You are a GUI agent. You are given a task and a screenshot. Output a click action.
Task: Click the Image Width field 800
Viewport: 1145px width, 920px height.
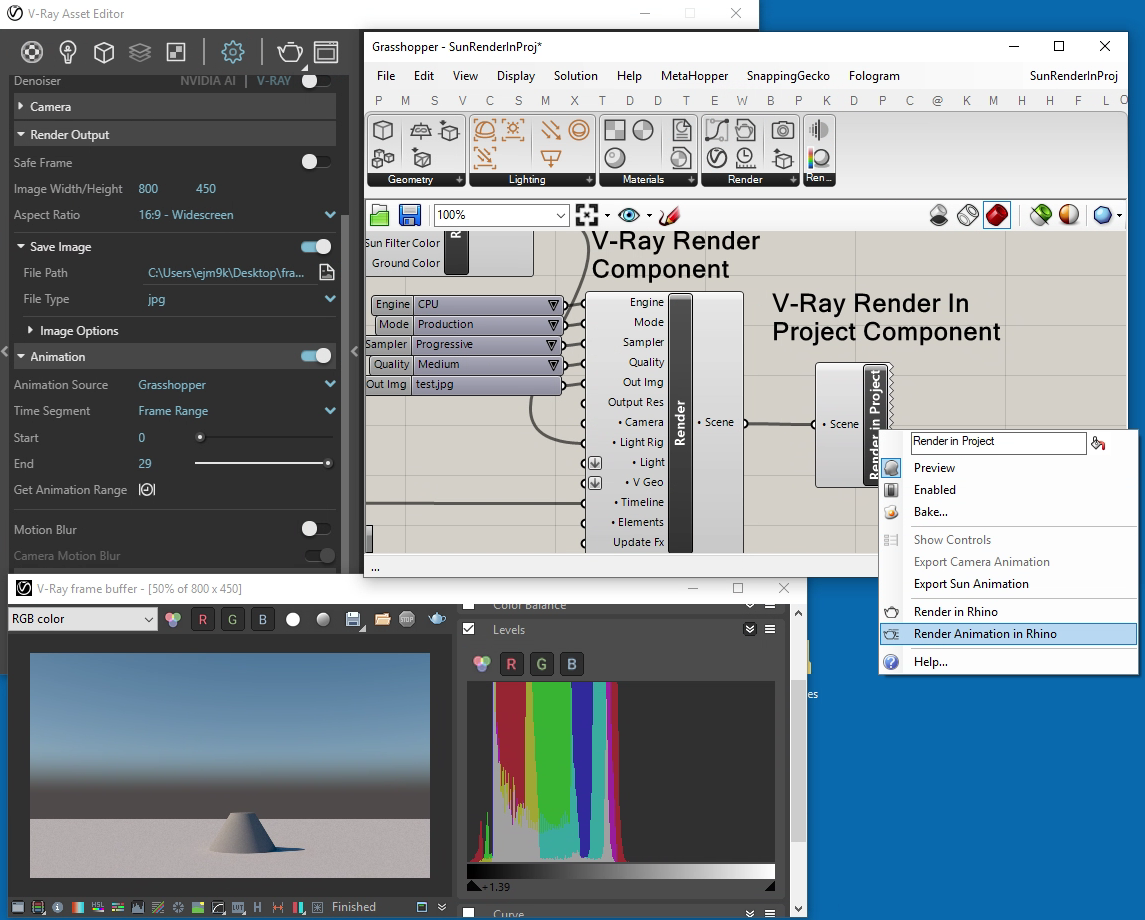(x=148, y=188)
